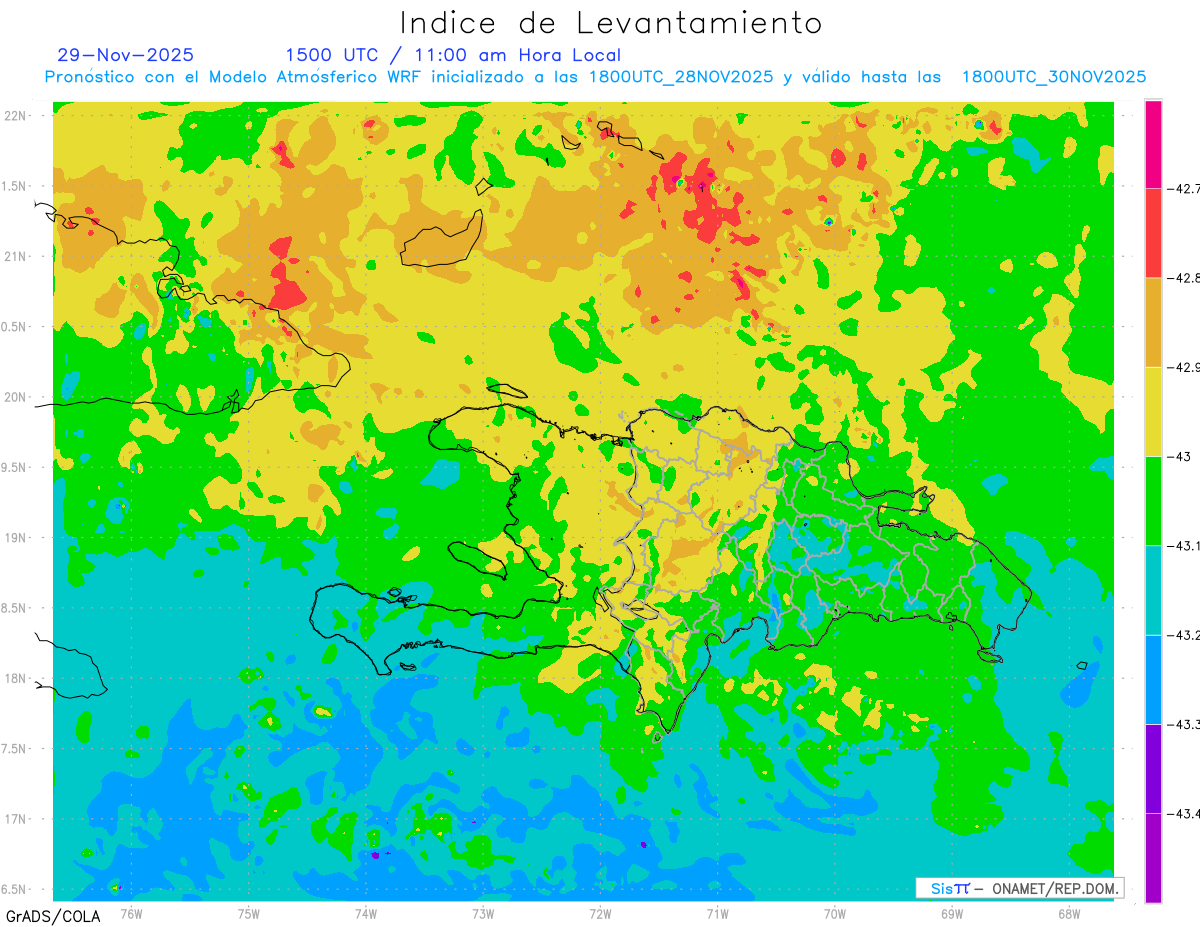Click the '70W' longitude label

click(x=835, y=914)
